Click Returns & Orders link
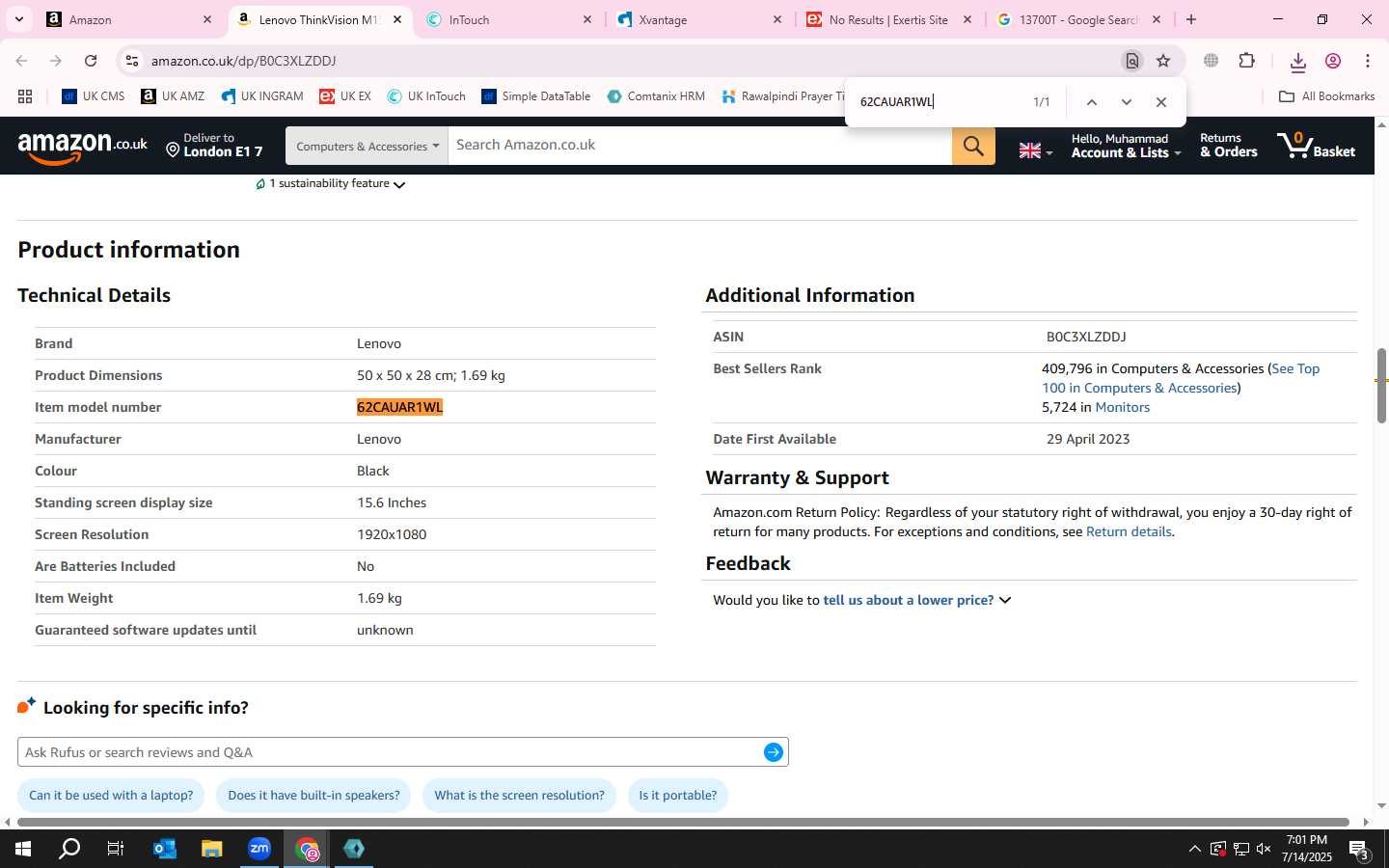This screenshot has width=1389, height=868. pos(1228,146)
